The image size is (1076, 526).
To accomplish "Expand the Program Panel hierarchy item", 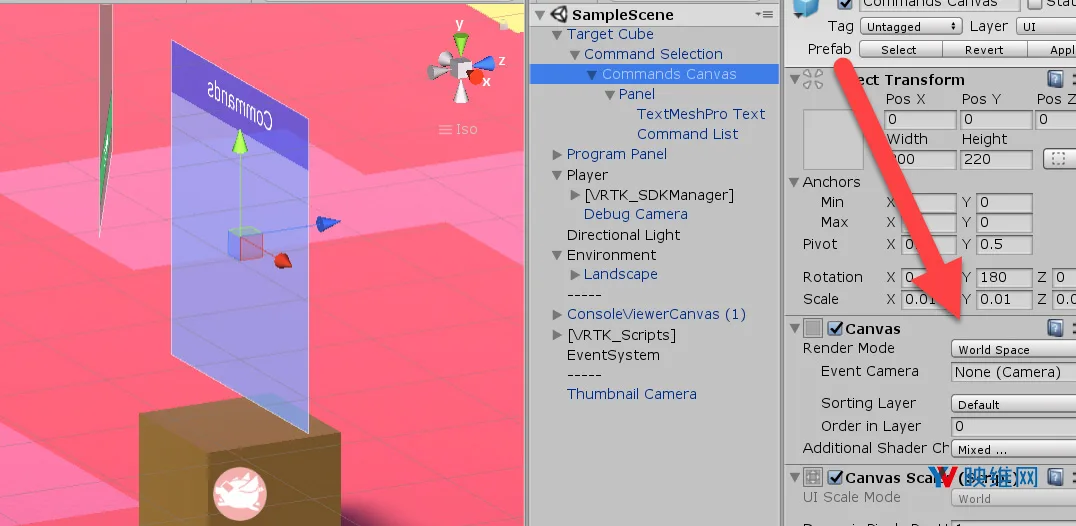I will (x=557, y=155).
